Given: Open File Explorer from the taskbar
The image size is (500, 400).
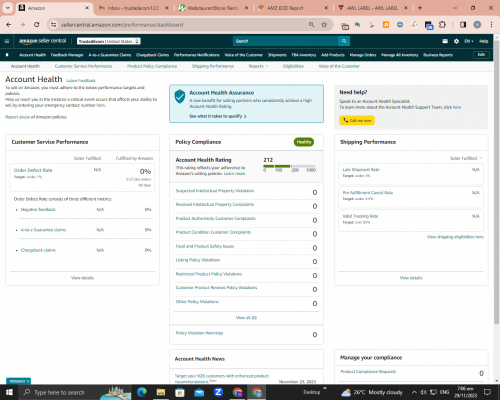Looking at the screenshot, I should coord(161,392).
